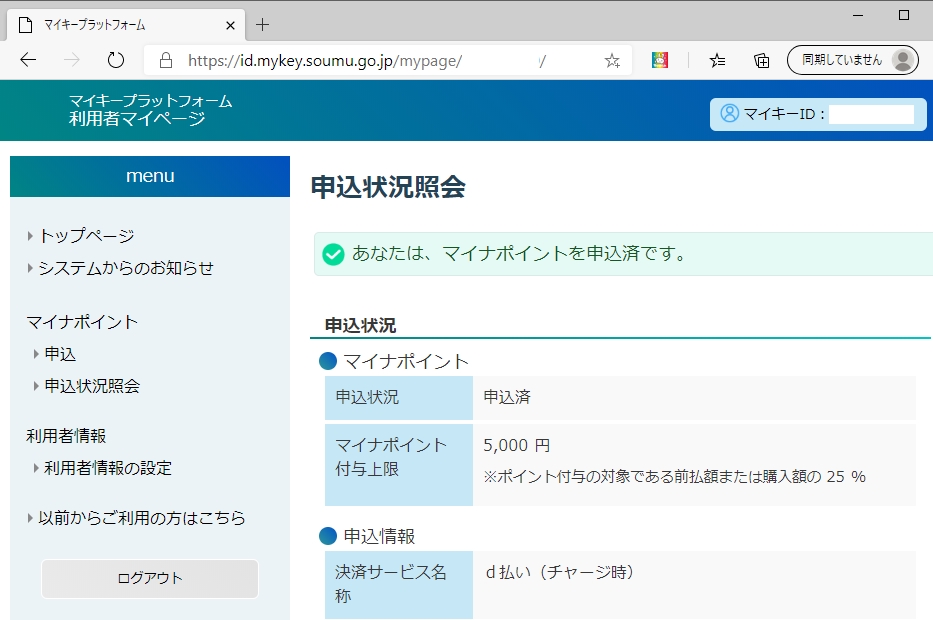Click the マイキーID user icon
Viewport: 933px width, 620px height.
729,113
